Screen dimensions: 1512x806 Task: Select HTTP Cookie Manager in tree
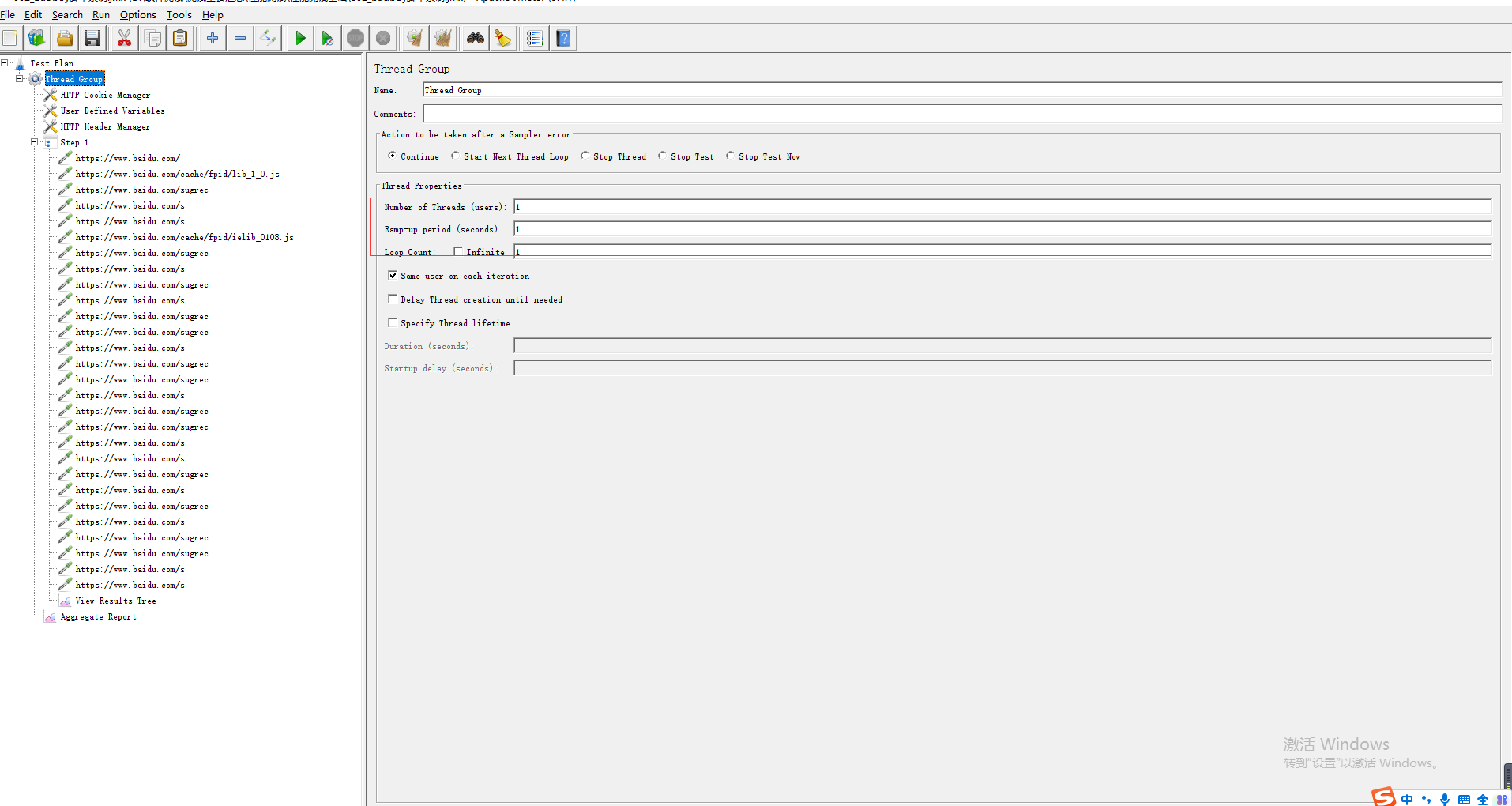(x=105, y=95)
